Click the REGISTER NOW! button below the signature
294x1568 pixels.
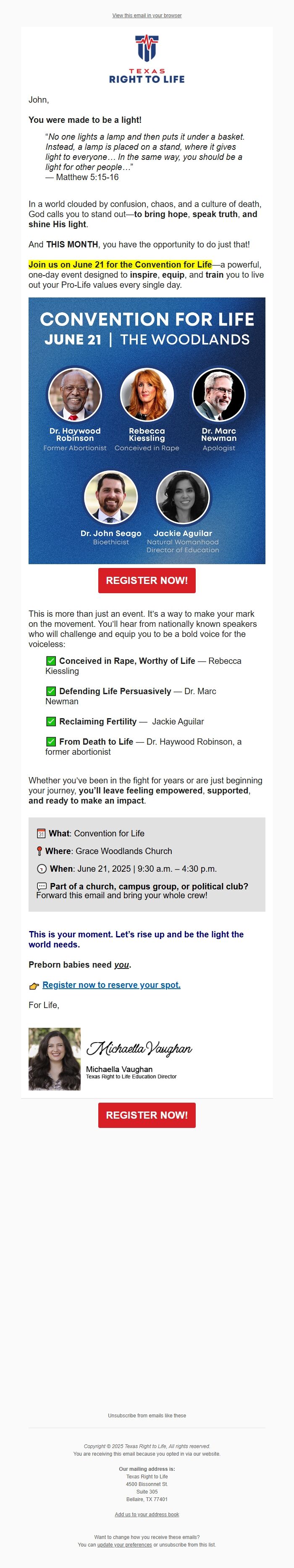pyautogui.click(x=147, y=1114)
